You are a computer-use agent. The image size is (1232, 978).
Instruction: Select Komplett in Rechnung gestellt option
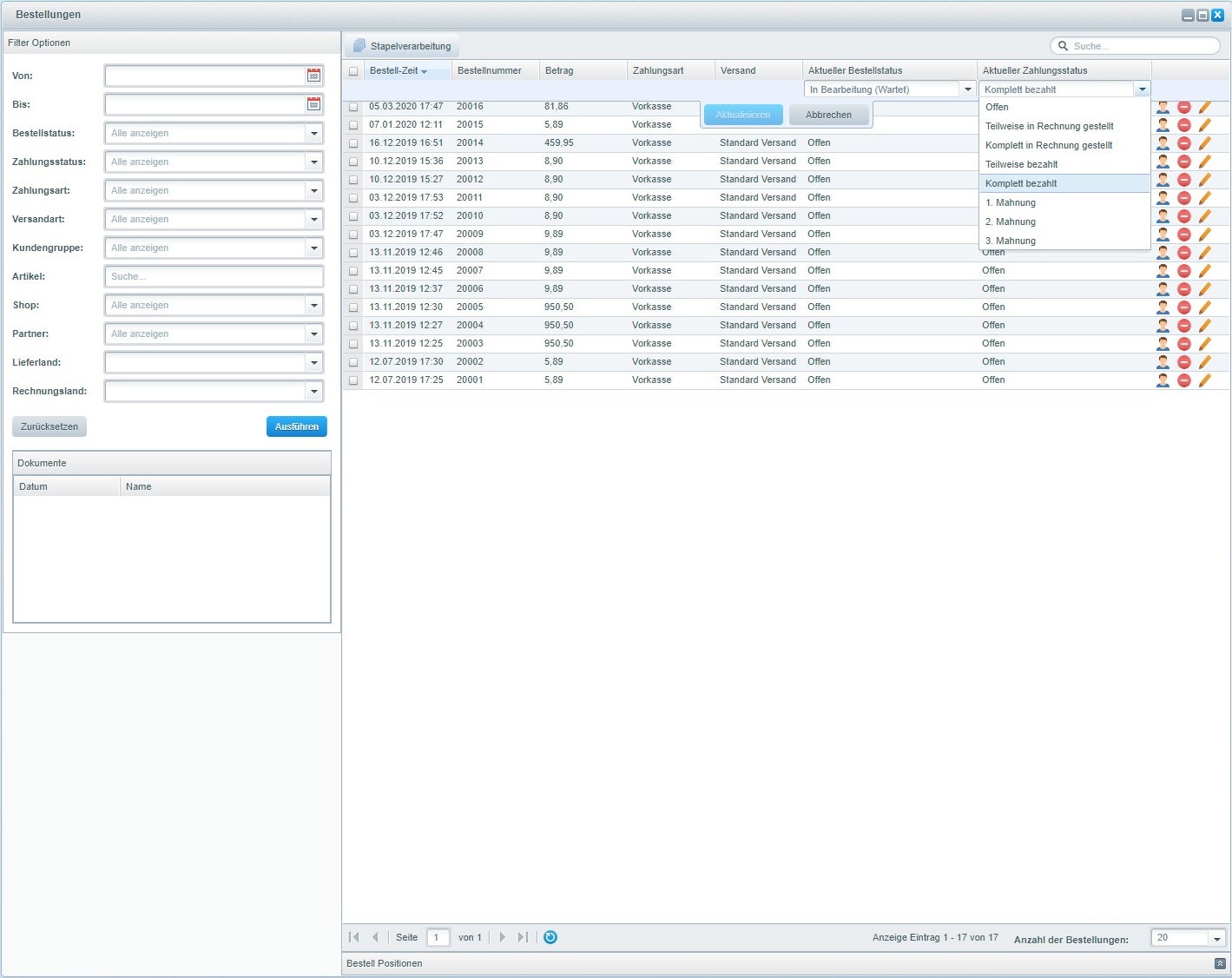point(1064,145)
